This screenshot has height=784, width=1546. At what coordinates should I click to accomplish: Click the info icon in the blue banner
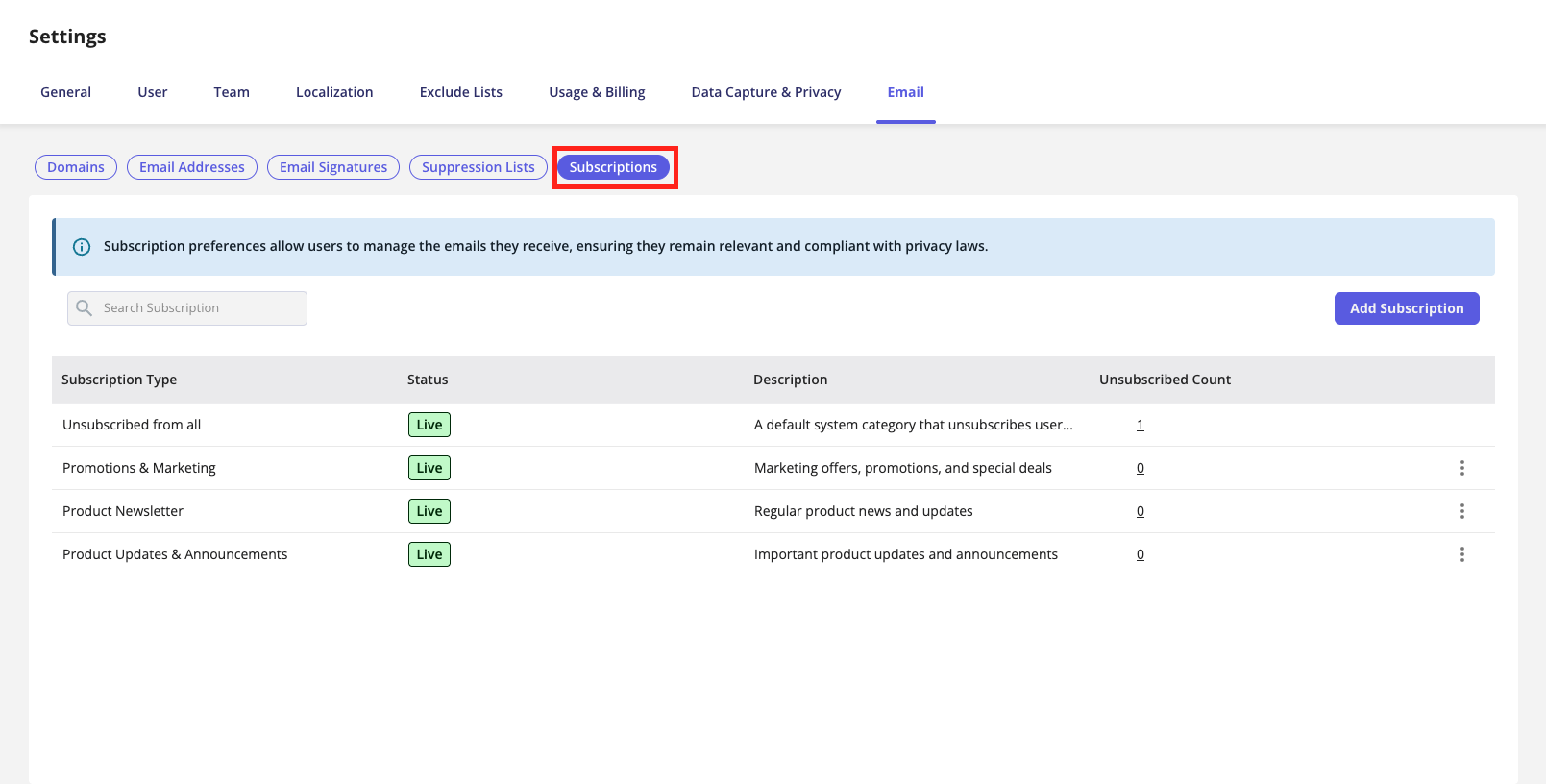coord(83,247)
